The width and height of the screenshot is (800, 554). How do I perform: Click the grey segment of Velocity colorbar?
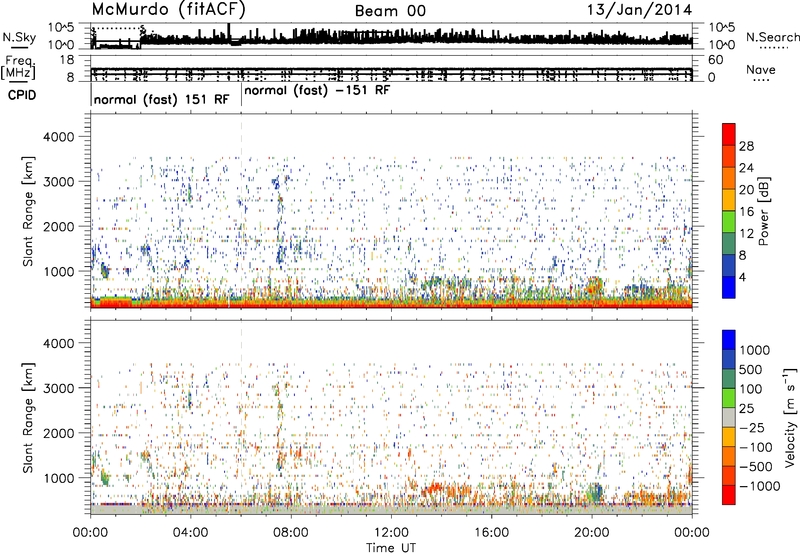[729, 417]
